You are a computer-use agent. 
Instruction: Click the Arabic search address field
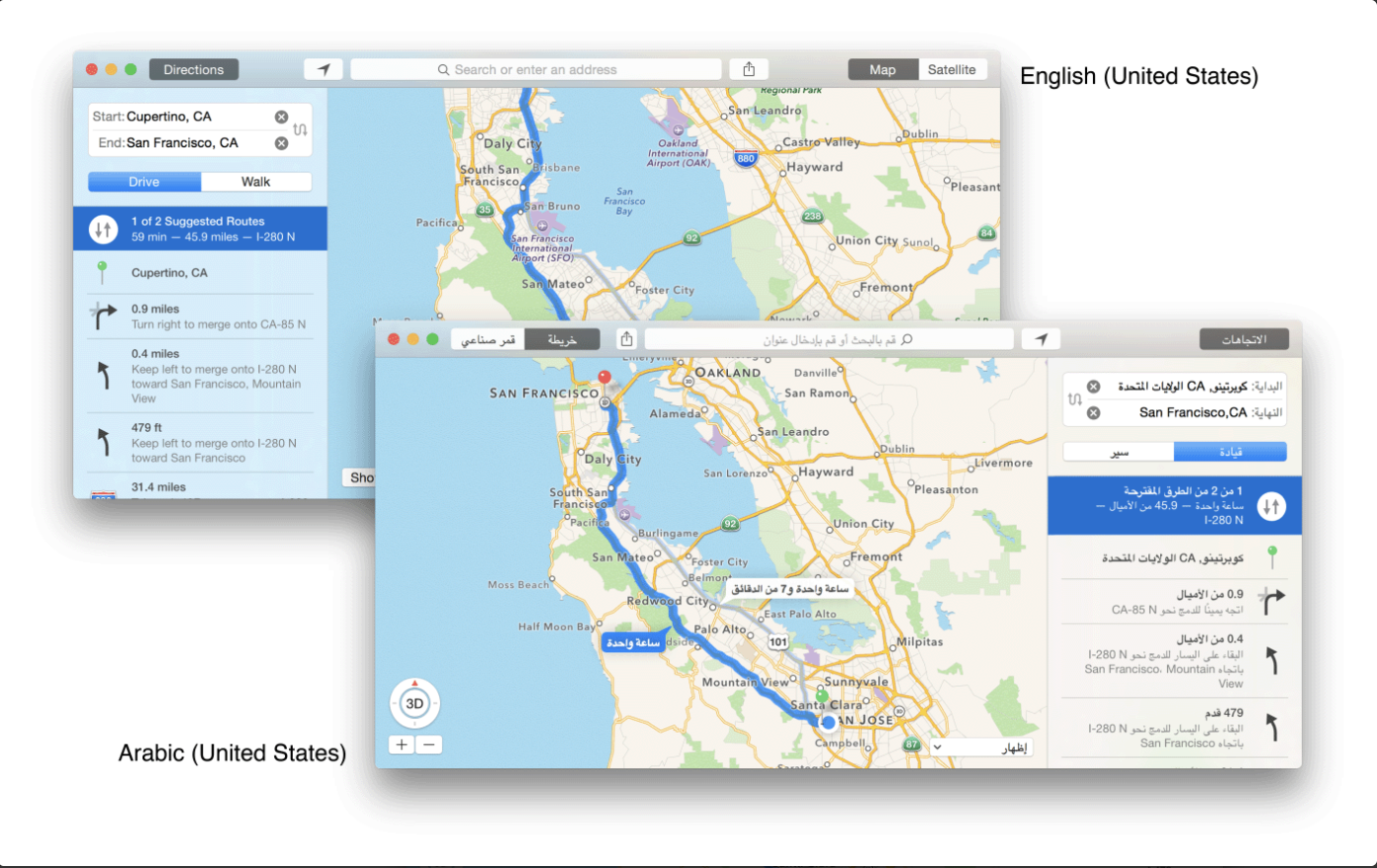829,339
